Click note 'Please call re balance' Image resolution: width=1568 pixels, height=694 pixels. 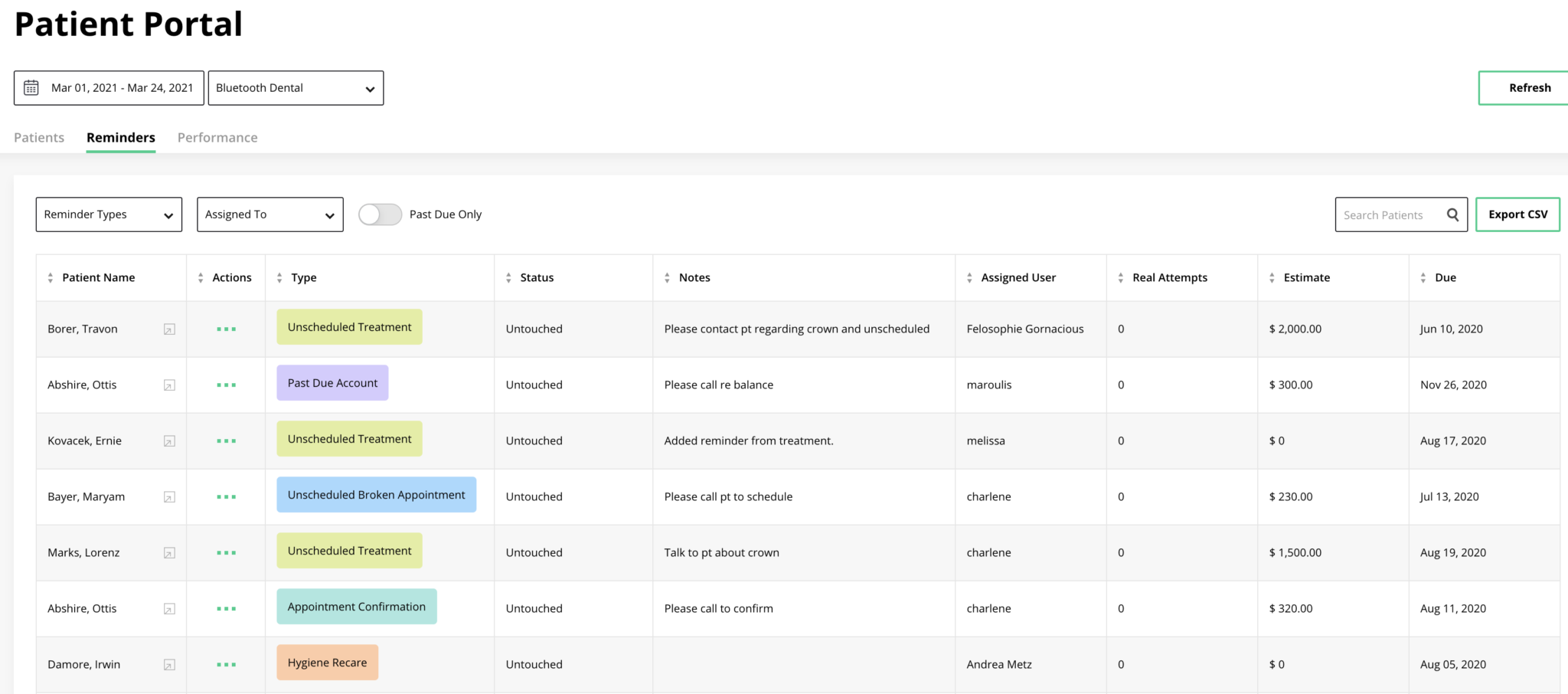(x=719, y=385)
